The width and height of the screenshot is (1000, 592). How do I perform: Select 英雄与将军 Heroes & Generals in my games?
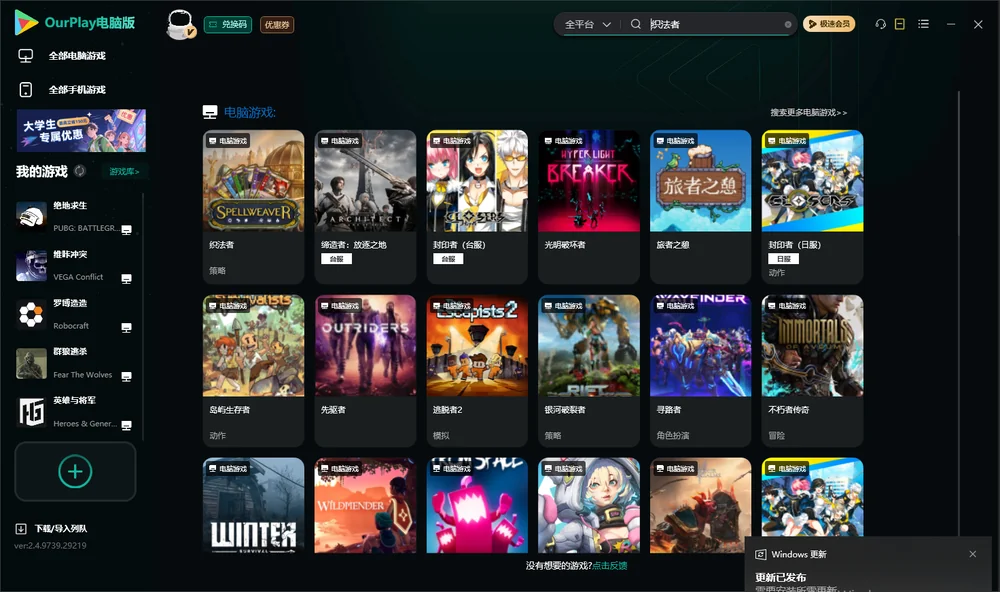(75, 411)
